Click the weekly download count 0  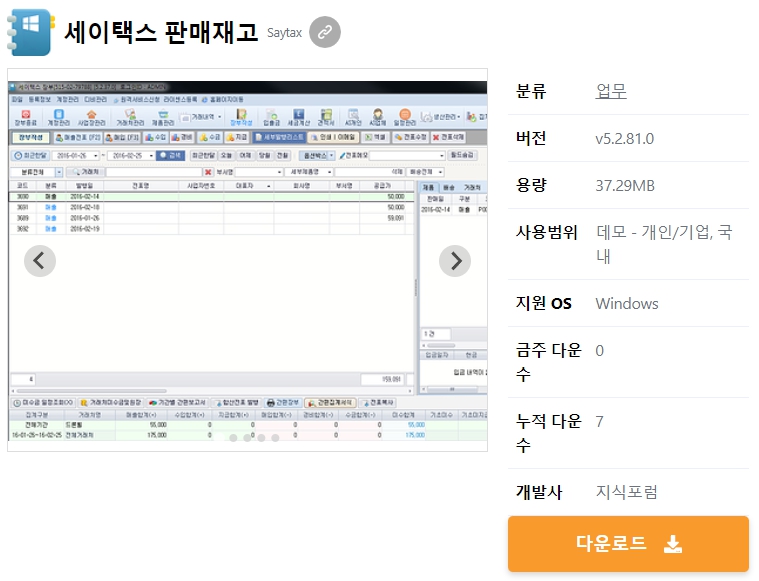point(599,351)
